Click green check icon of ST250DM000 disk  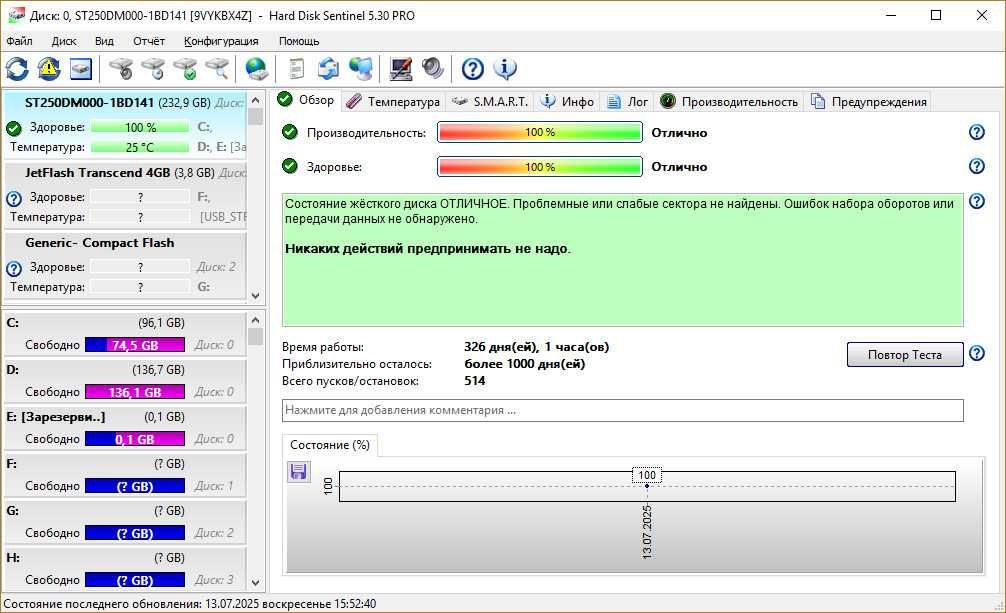click(14, 128)
